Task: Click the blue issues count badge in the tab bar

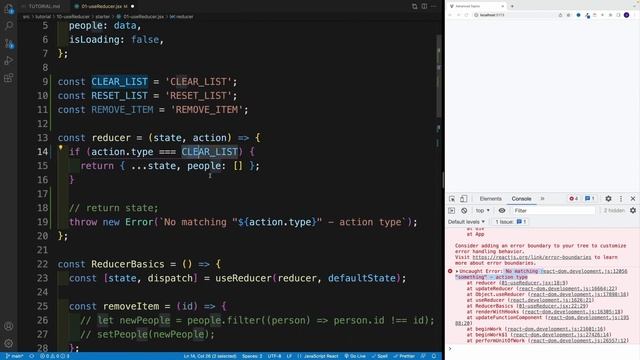Action: point(589,199)
